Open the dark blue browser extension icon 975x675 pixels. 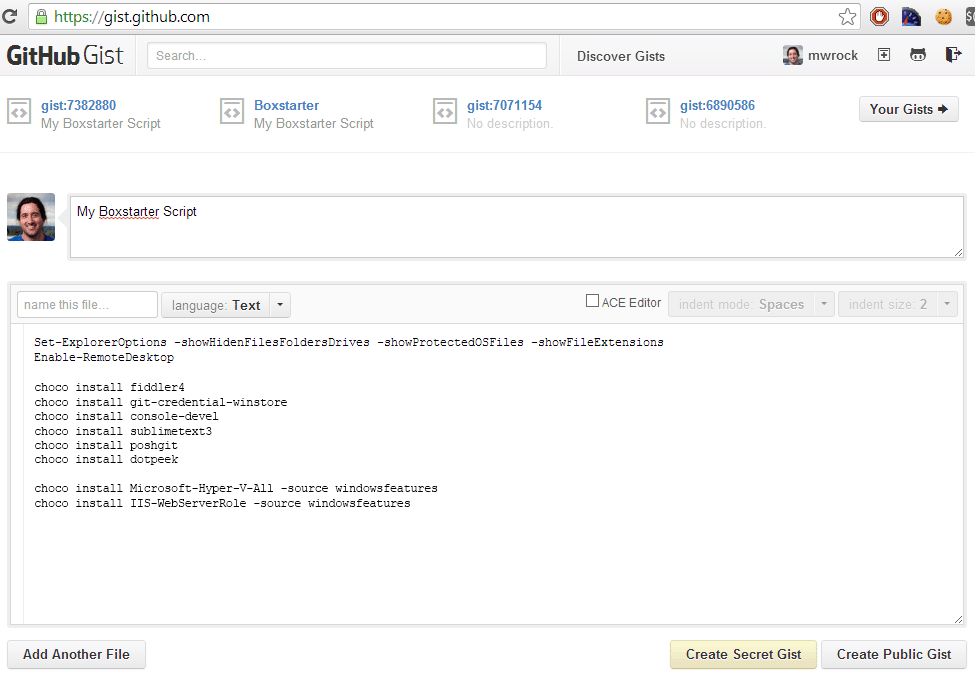911,17
